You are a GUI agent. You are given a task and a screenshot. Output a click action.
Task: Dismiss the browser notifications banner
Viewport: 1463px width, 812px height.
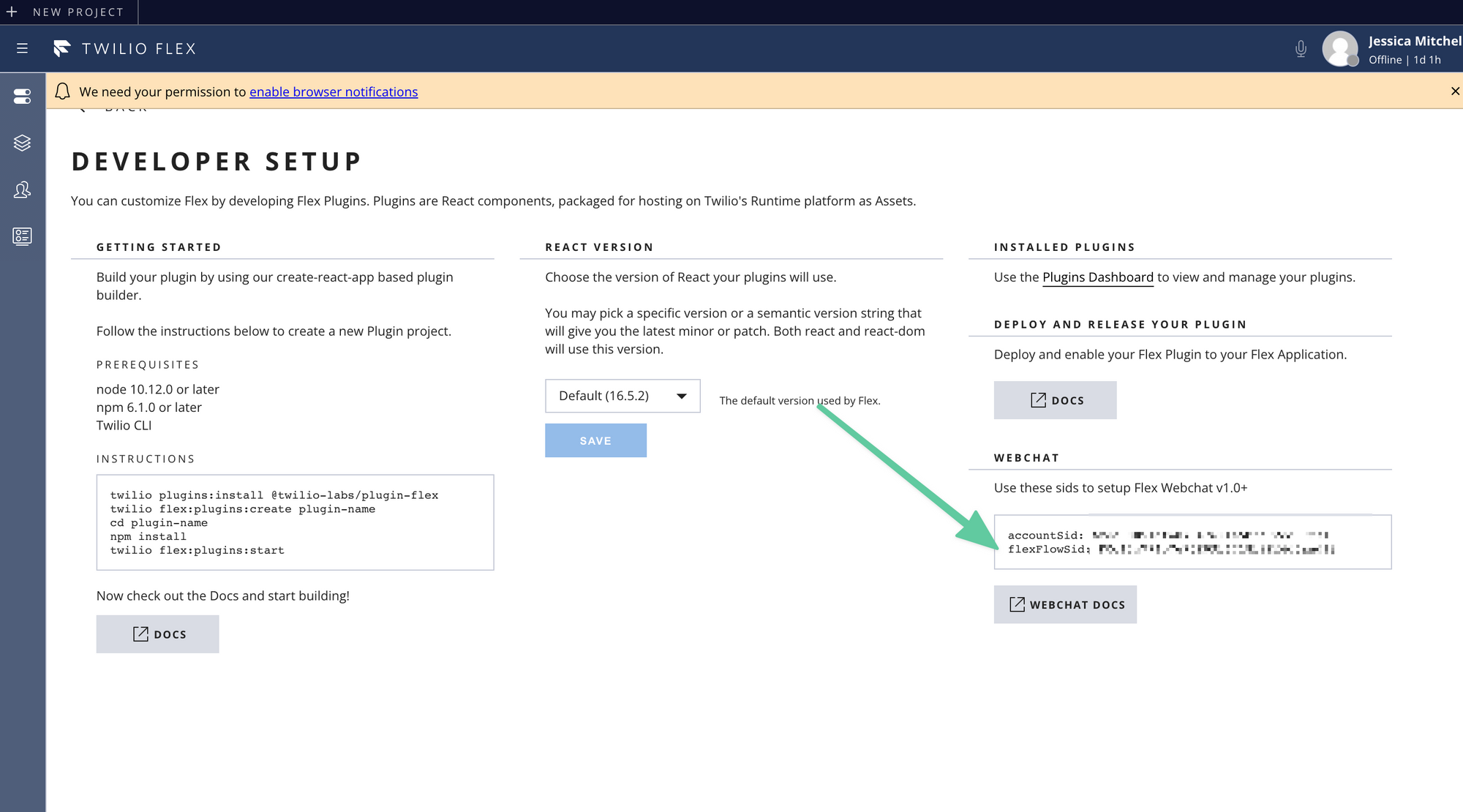(1455, 91)
